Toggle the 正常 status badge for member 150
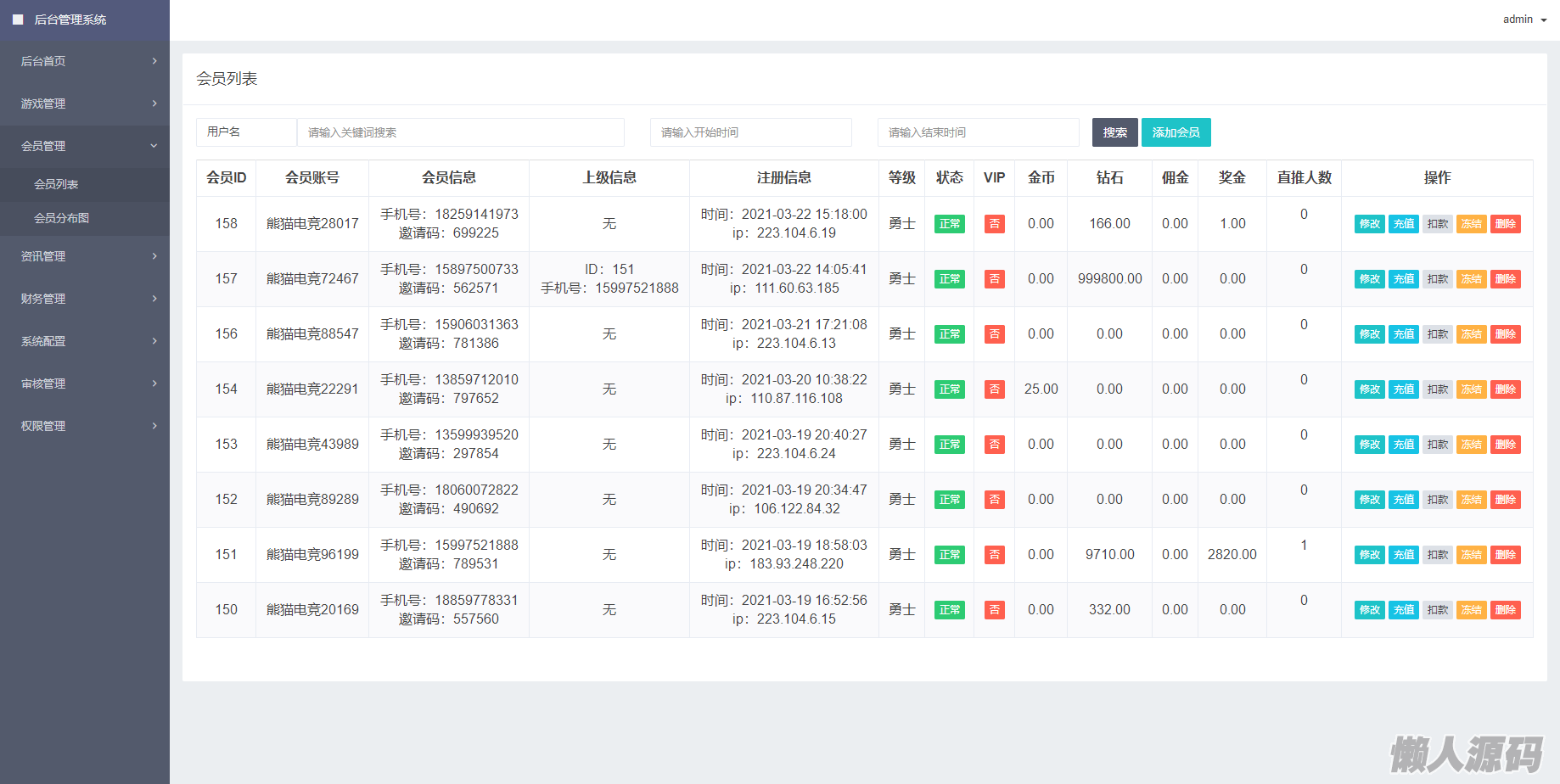The image size is (1560, 784). click(x=949, y=610)
